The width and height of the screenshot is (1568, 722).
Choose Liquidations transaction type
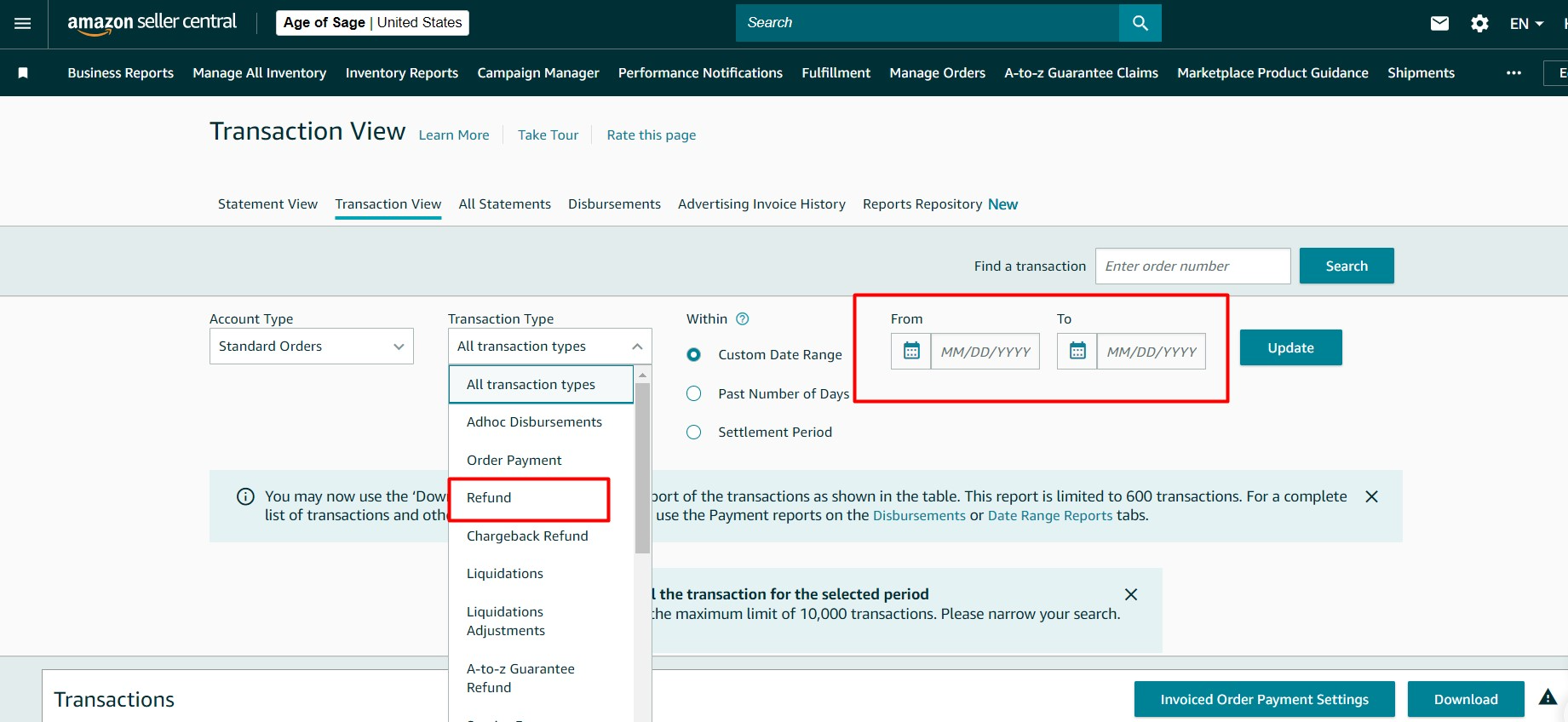(x=541, y=574)
